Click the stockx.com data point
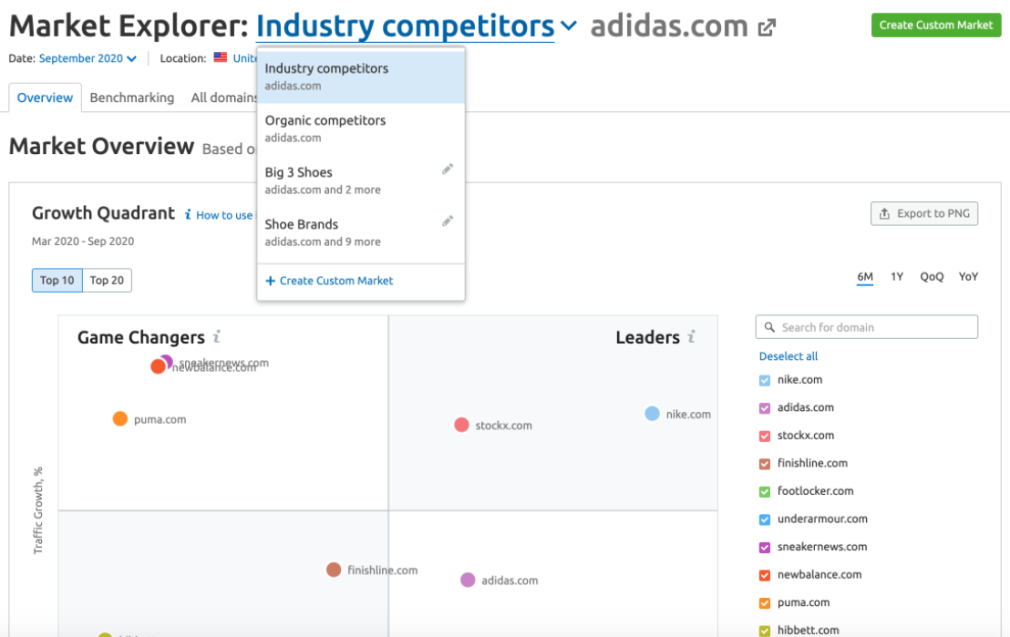 pos(461,425)
